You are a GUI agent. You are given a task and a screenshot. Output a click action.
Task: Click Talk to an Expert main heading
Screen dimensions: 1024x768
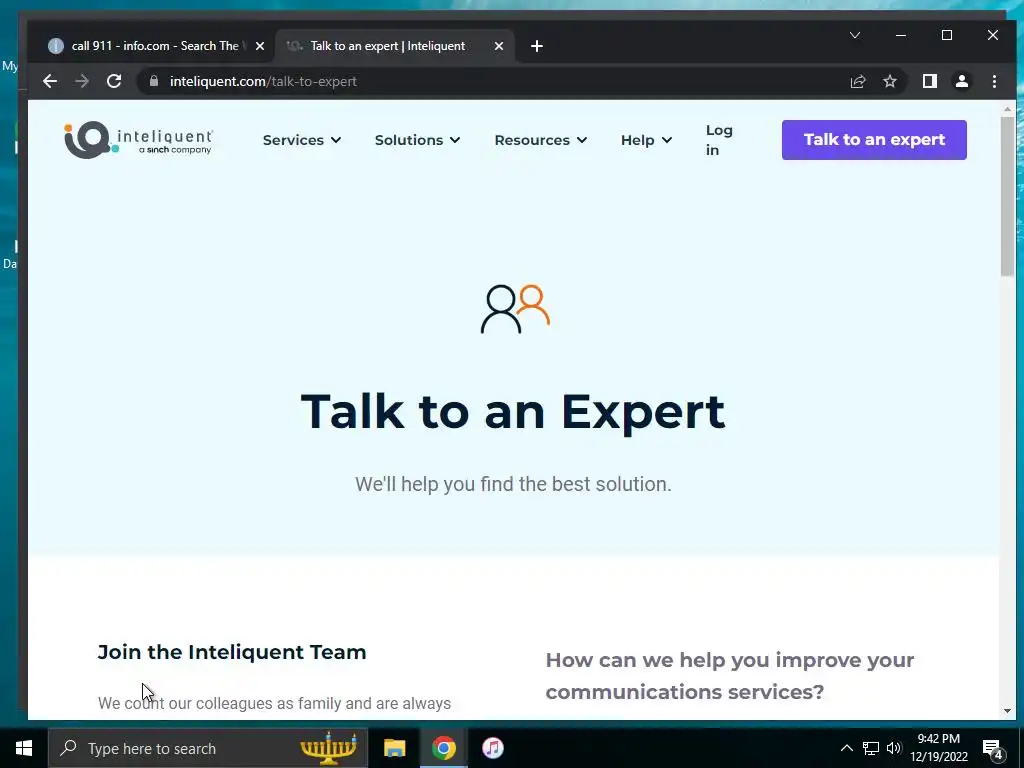513,411
